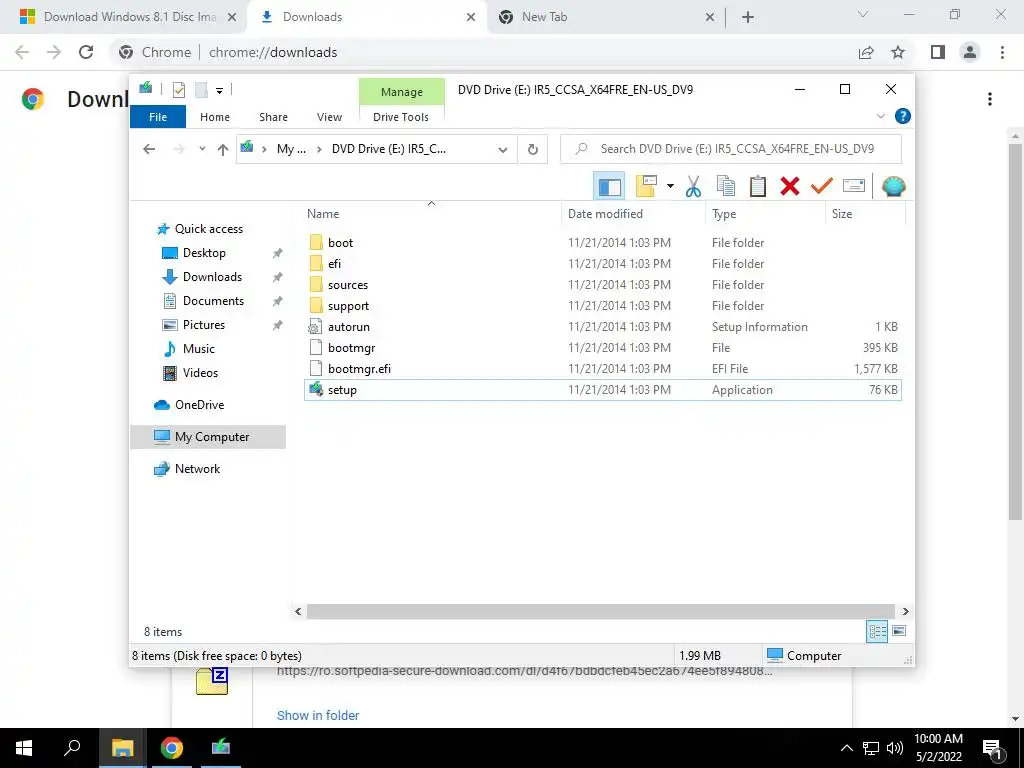Click the red X Delete icon
Image resolution: width=1024 pixels, height=768 pixels.
click(790, 187)
